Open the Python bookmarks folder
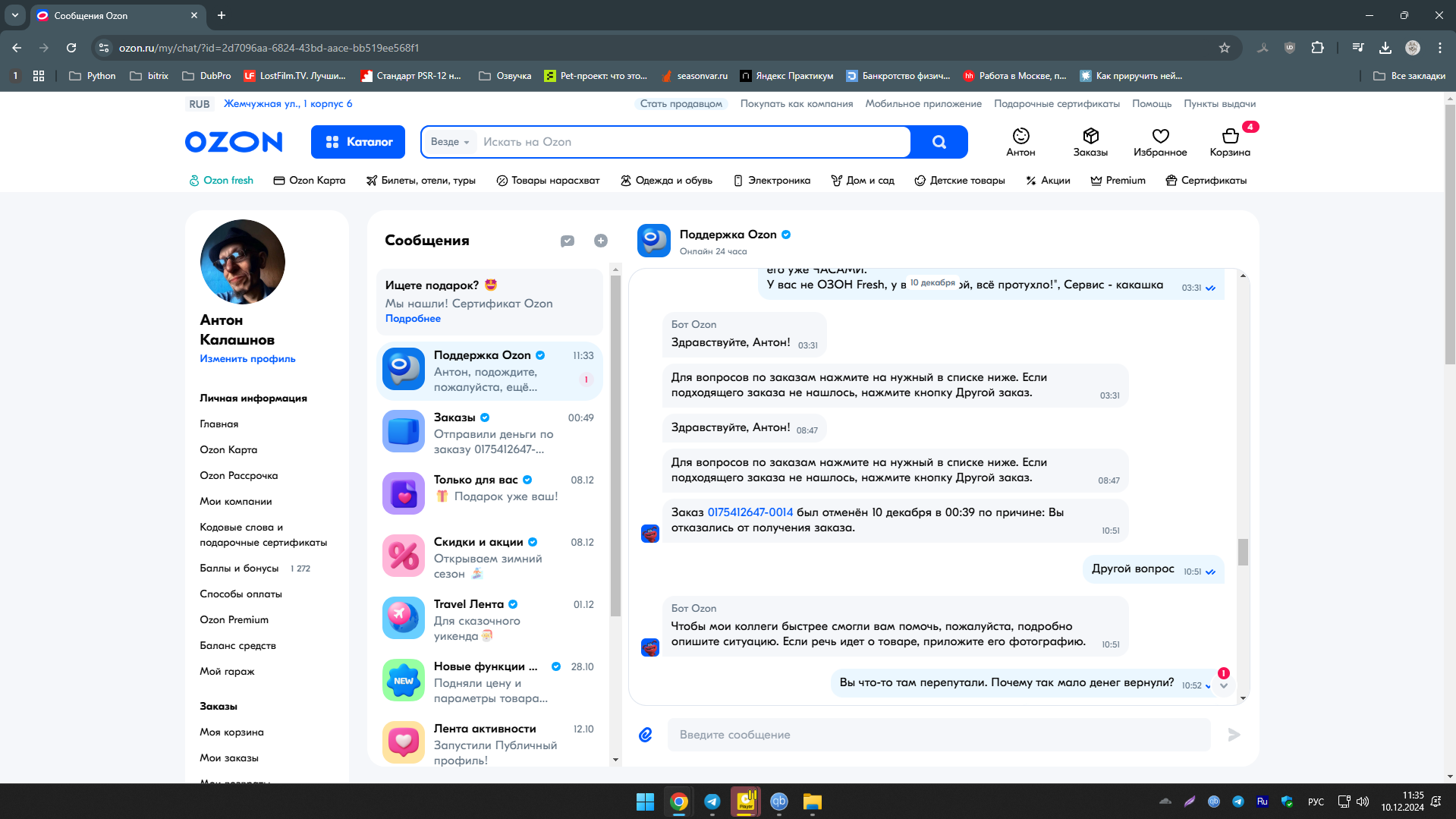This screenshot has height=819, width=1456. [93, 76]
